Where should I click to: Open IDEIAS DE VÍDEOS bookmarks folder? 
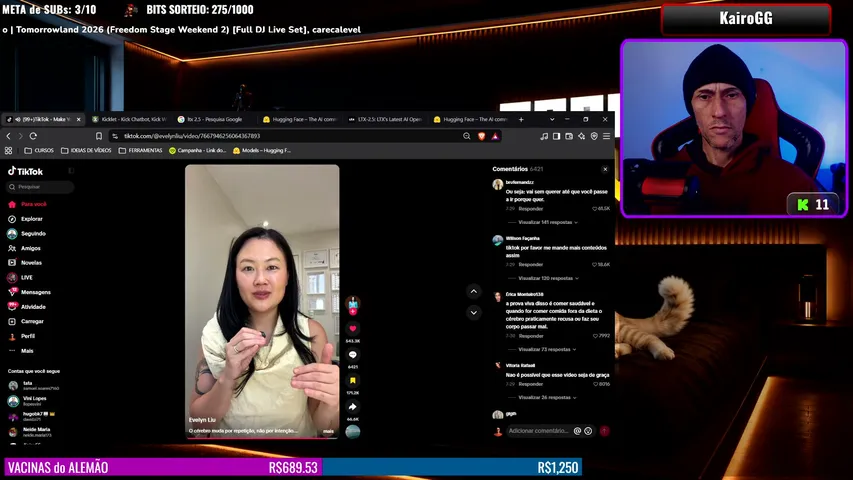pyautogui.click(x=86, y=151)
